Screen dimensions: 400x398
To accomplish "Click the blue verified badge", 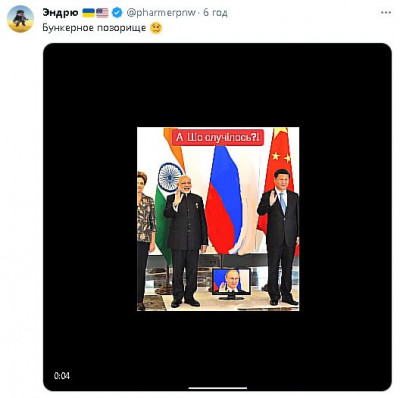I will pyautogui.click(x=116, y=13).
